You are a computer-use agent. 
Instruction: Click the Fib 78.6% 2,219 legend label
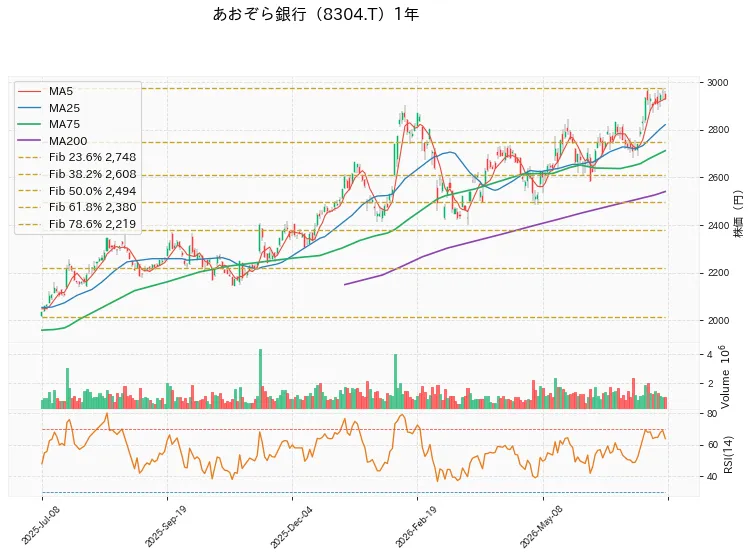(93, 224)
